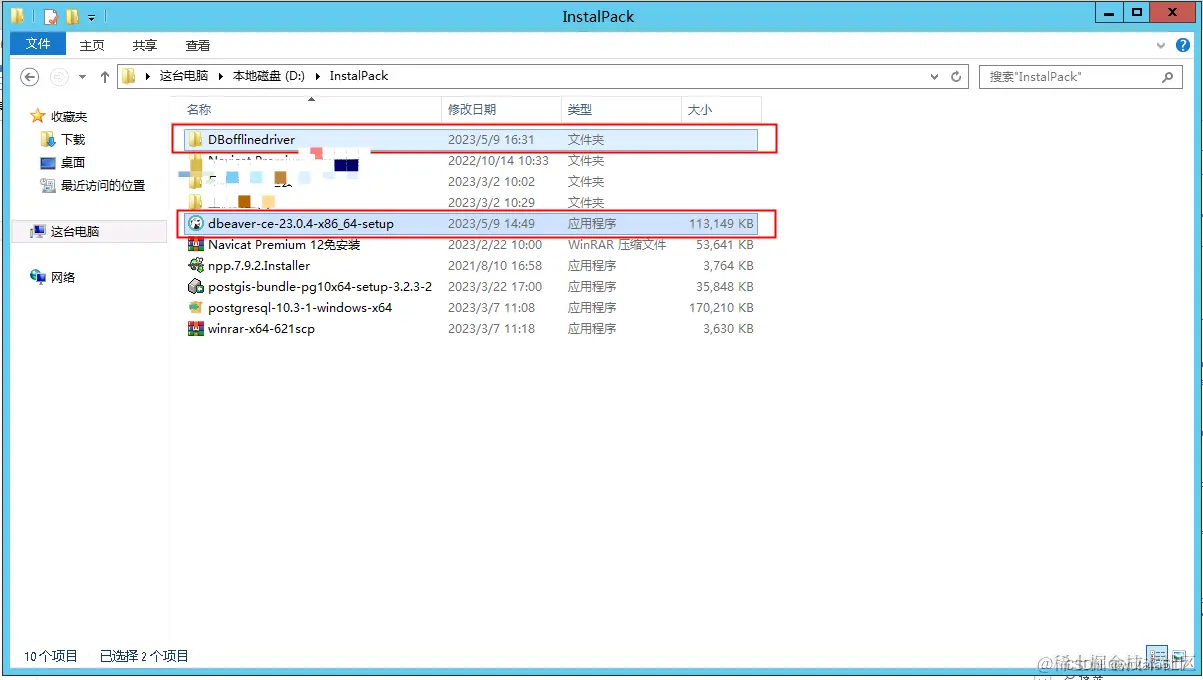Click 本地磁盘 (D:) in the address path
1203x680 pixels.
point(268,76)
